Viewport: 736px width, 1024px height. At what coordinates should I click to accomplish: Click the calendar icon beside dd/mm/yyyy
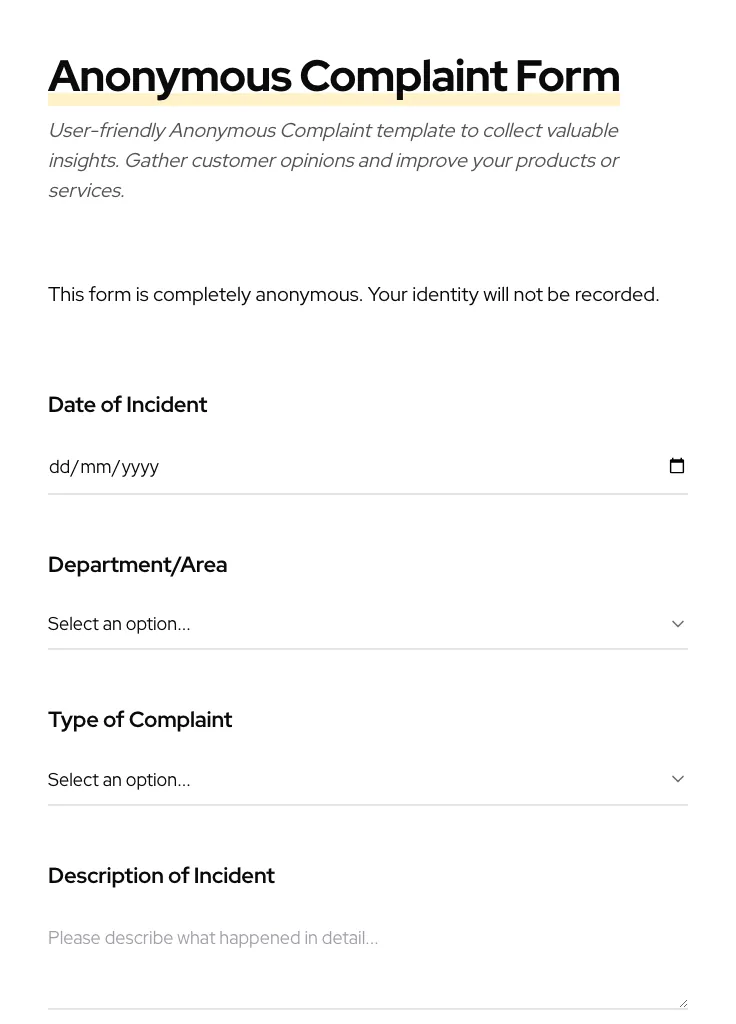(677, 466)
